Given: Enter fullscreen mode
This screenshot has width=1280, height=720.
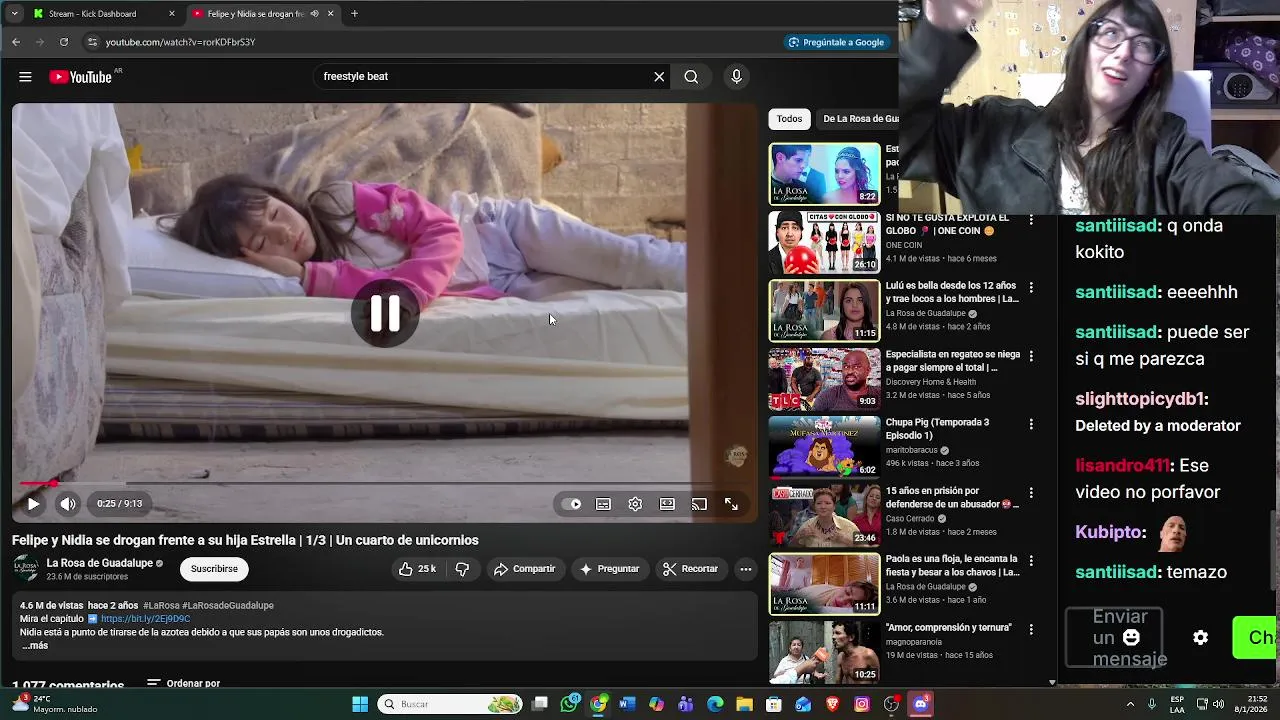Looking at the screenshot, I should 731,504.
